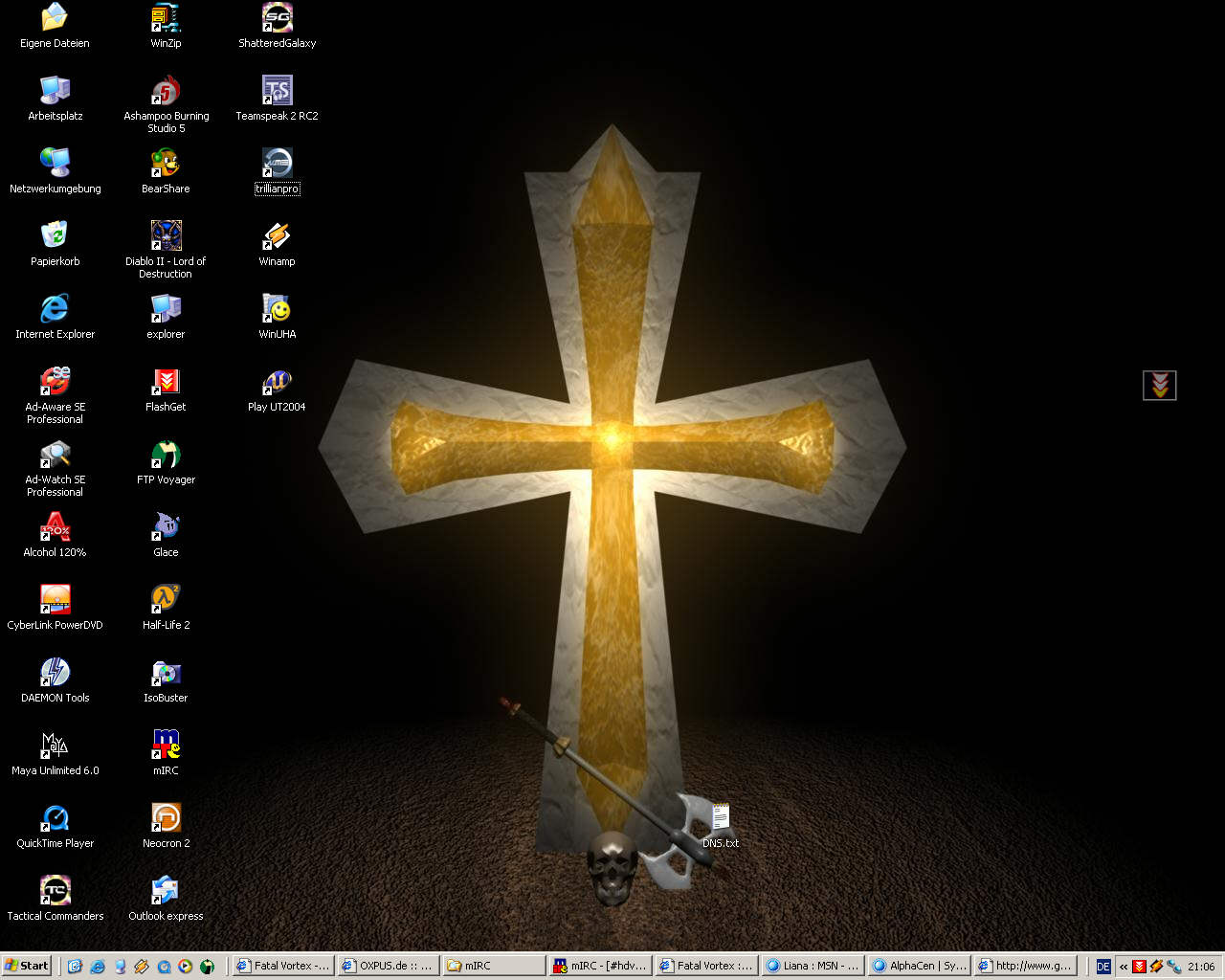
Task: Open the Winamp desktop shortcut
Action: click(277, 236)
